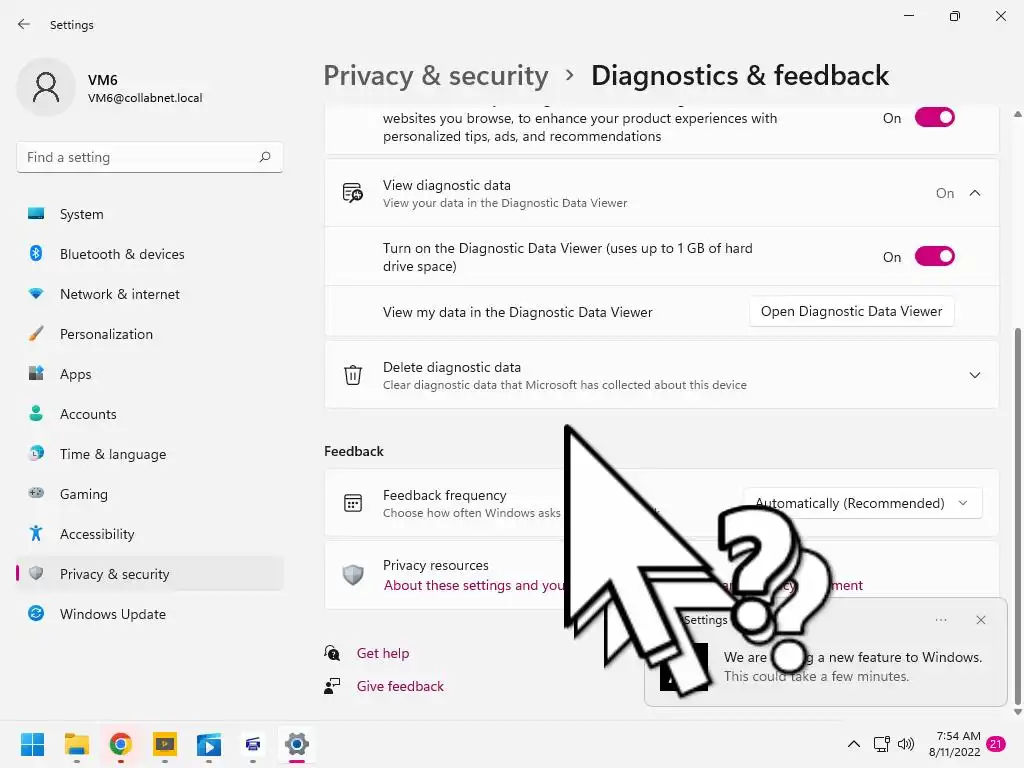Click the Gaming controller icon

(x=36, y=493)
